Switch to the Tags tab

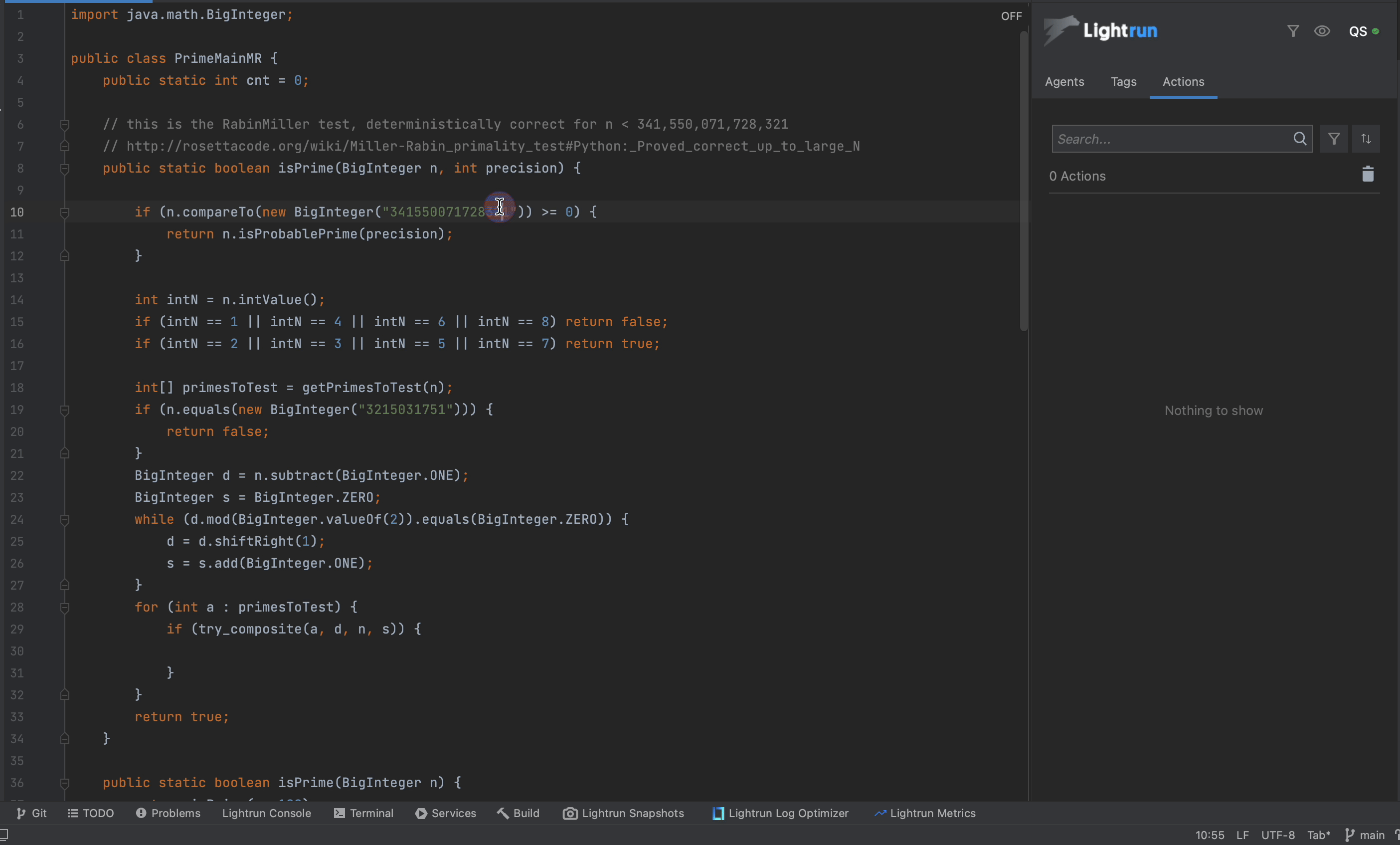[x=1123, y=81]
